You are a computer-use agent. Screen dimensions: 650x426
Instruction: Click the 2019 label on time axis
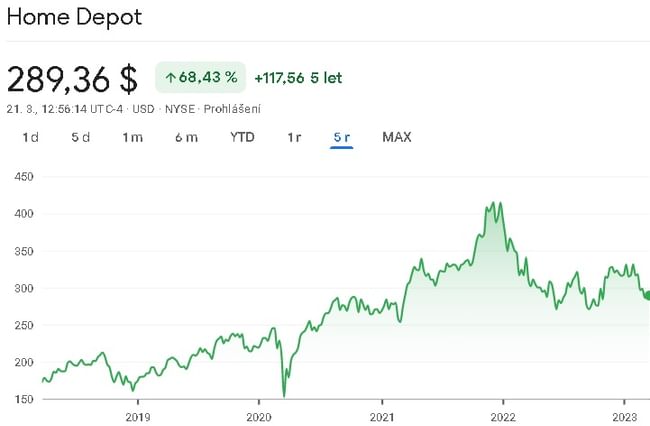(138, 415)
